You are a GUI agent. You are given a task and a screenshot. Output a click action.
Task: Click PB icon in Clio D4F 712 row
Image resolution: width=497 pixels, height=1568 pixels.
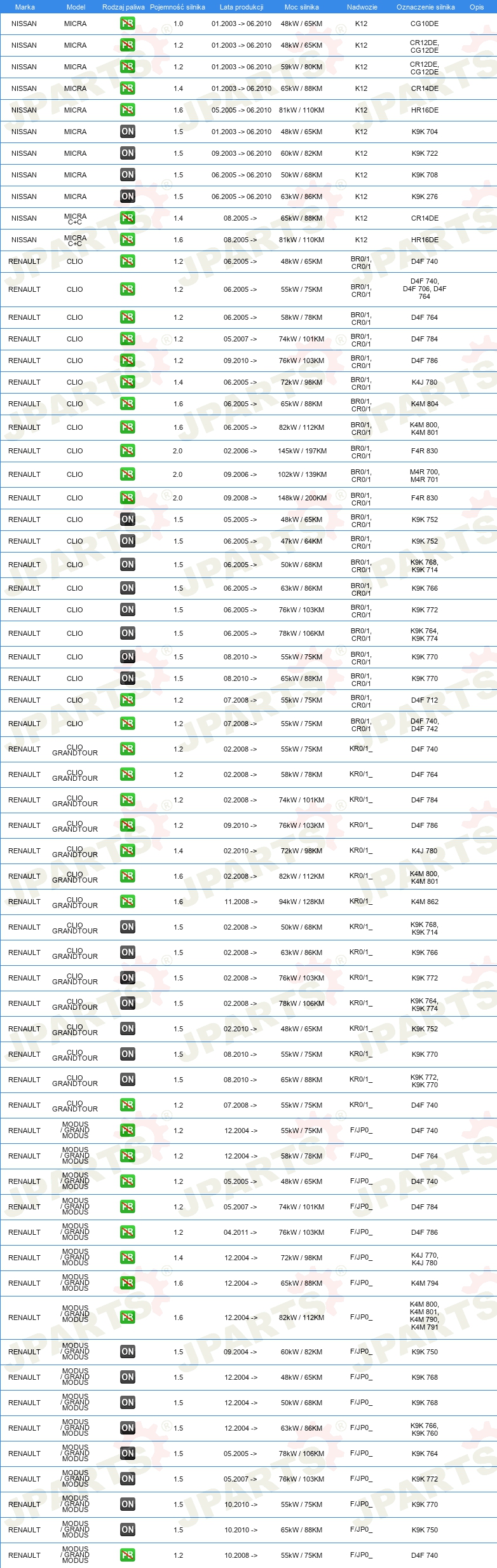coord(127,700)
